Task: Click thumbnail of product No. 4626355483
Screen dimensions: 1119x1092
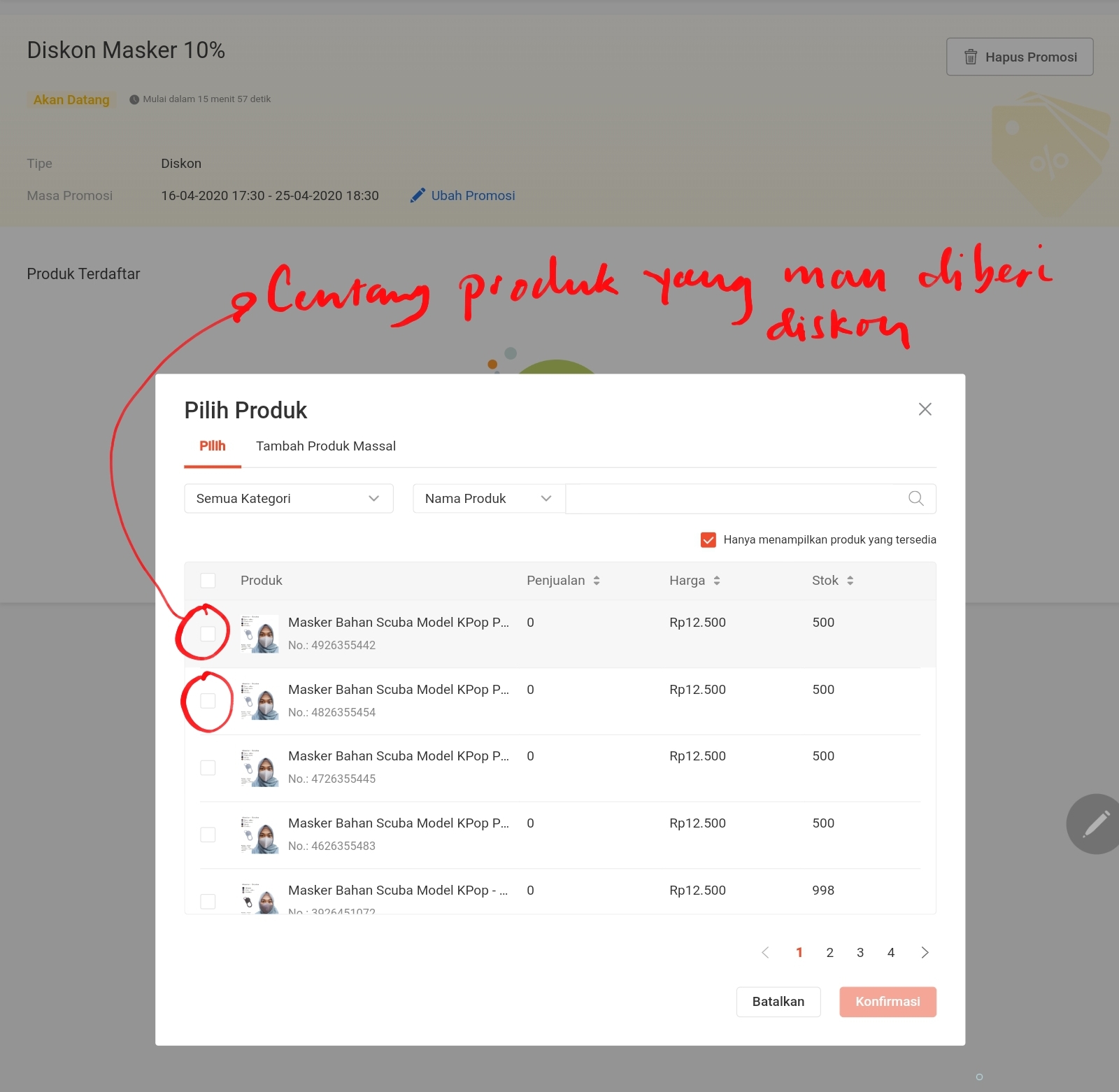Action: point(259,835)
